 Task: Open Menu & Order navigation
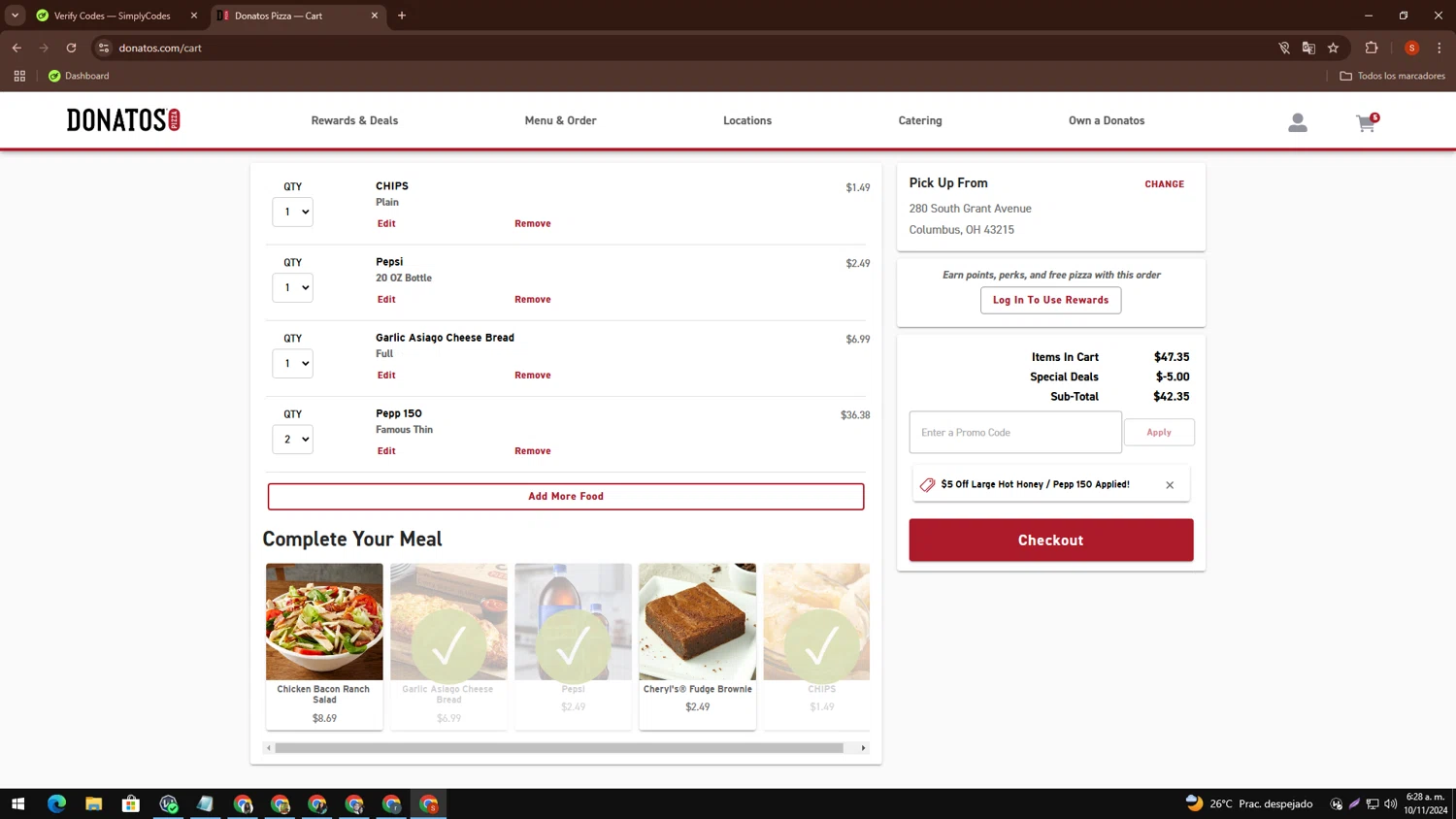pos(560,120)
